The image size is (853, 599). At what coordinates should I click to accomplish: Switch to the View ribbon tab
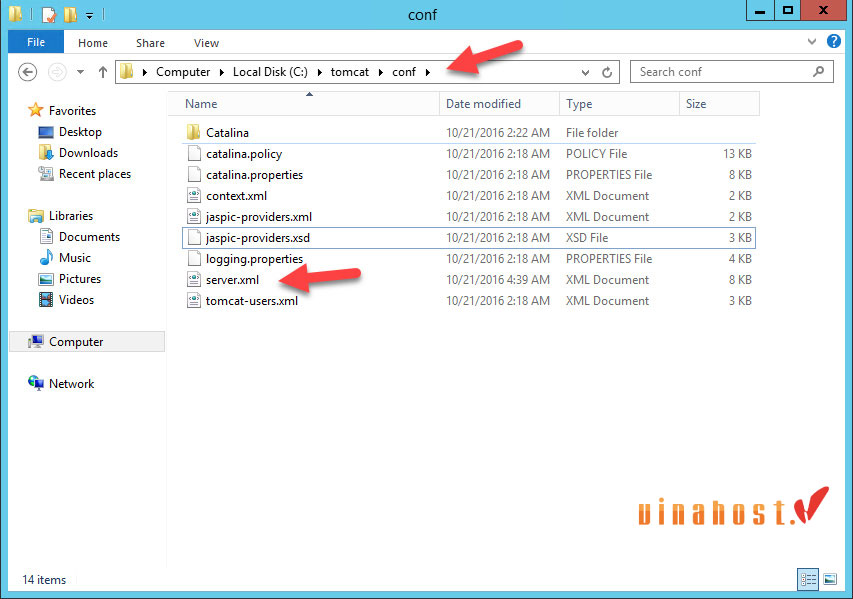click(206, 43)
